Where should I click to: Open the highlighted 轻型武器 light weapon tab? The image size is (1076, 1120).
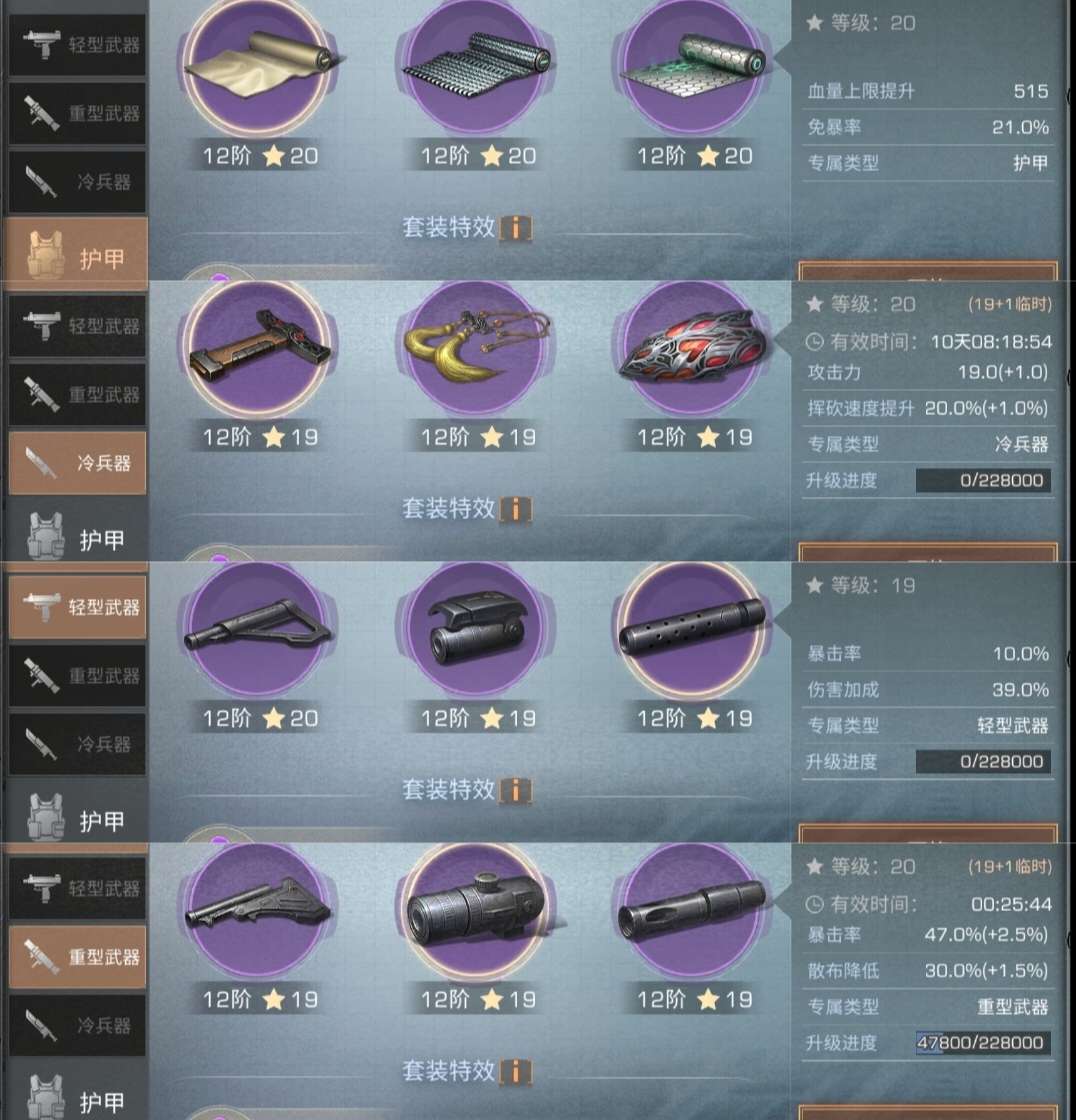[x=78, y=607]
